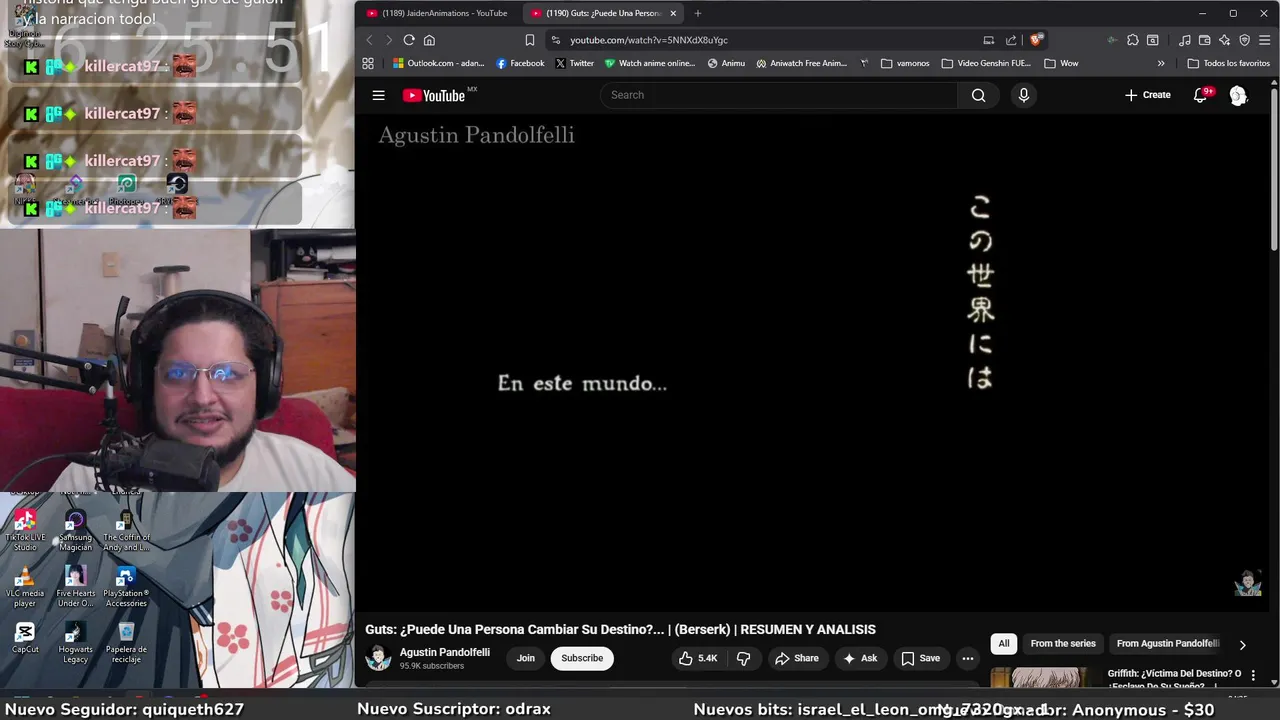Click the Share button under video
The image size is (1280, 720).
point(797,658)
